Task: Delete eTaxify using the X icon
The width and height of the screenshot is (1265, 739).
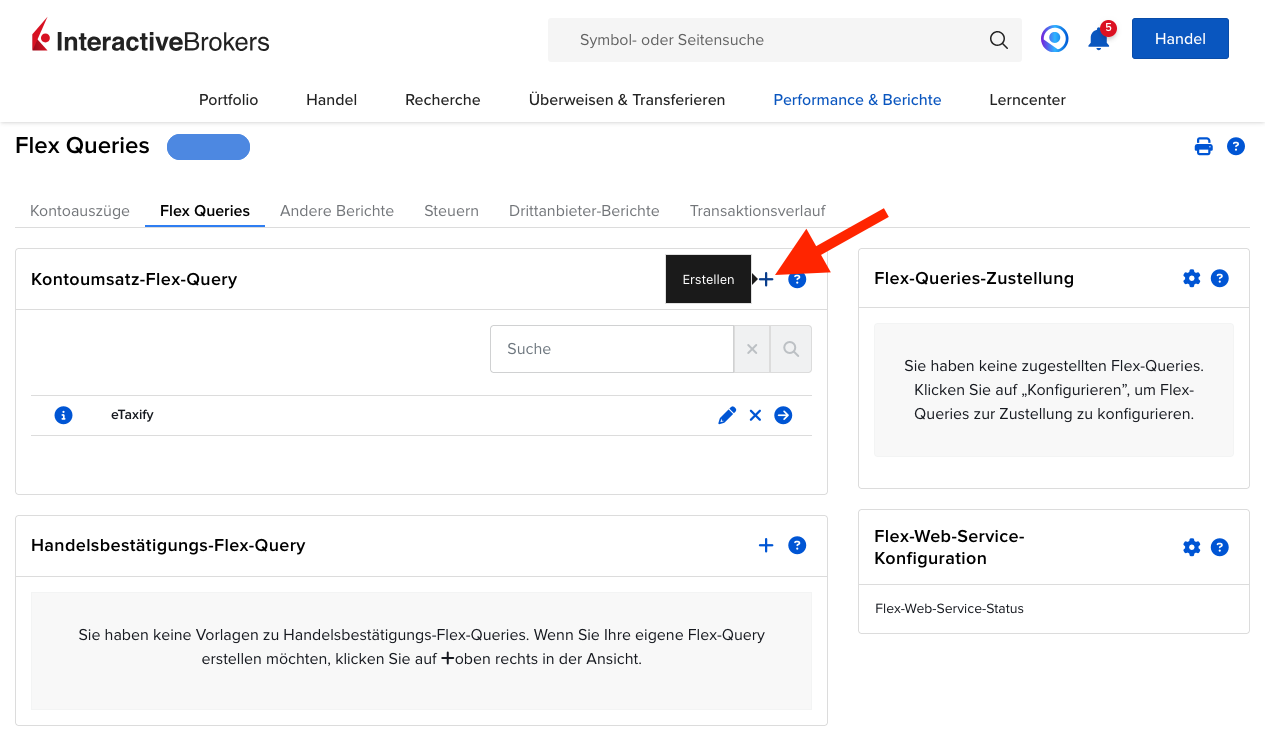Action: (755, 414)
